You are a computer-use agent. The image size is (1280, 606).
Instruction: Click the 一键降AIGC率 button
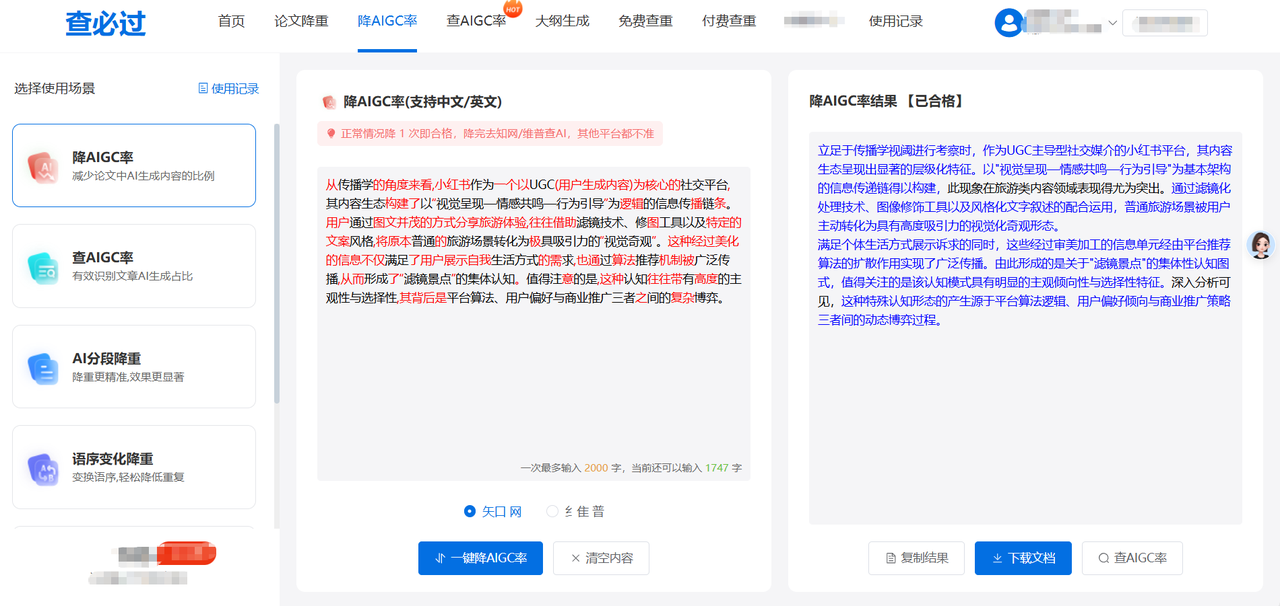coord(480,558)
